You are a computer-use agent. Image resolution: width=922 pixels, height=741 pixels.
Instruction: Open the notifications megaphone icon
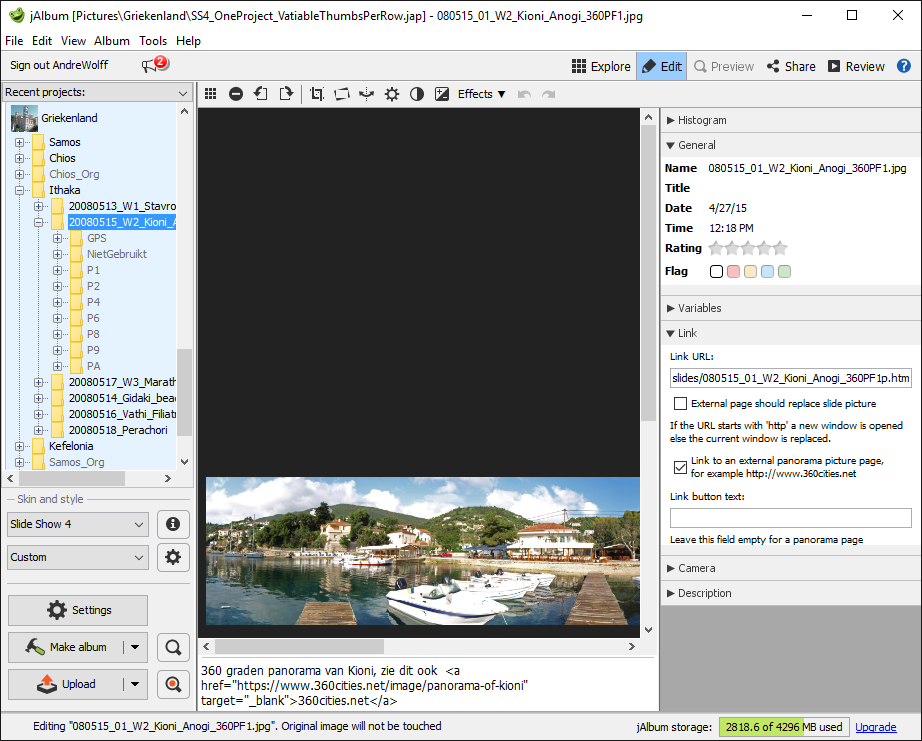click(154, 64)
